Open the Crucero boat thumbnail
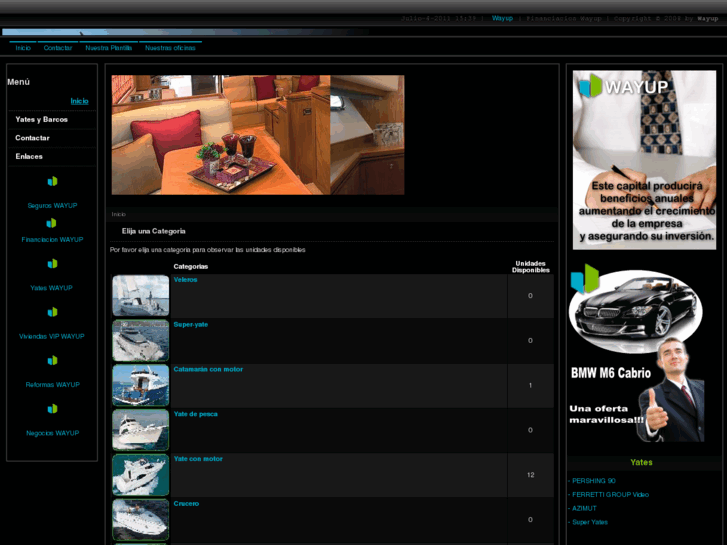Screen dimensions: 727x545 coord(140,519)
